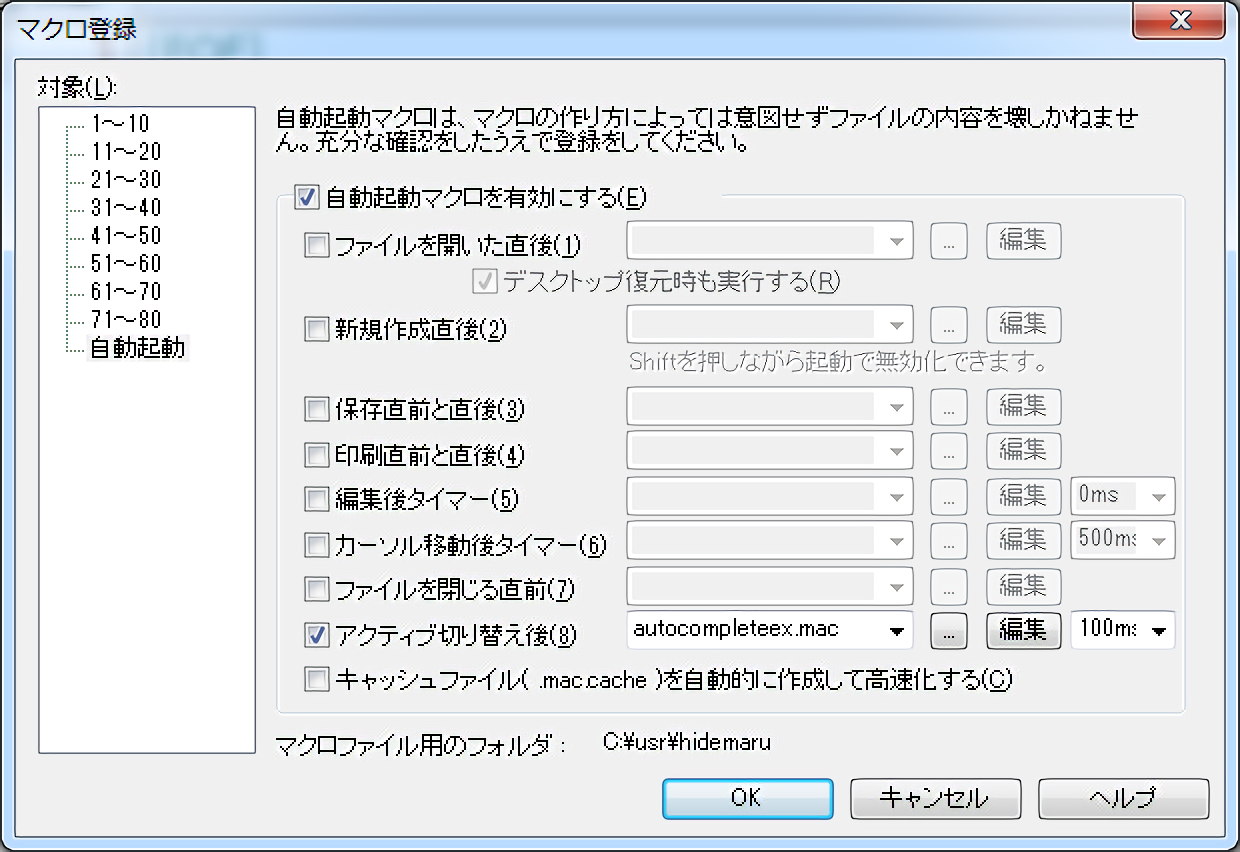Open the autocompleteex.mac macro dropdown
Viewport: 1240px width, 852px height.
[x=898, y=631]
